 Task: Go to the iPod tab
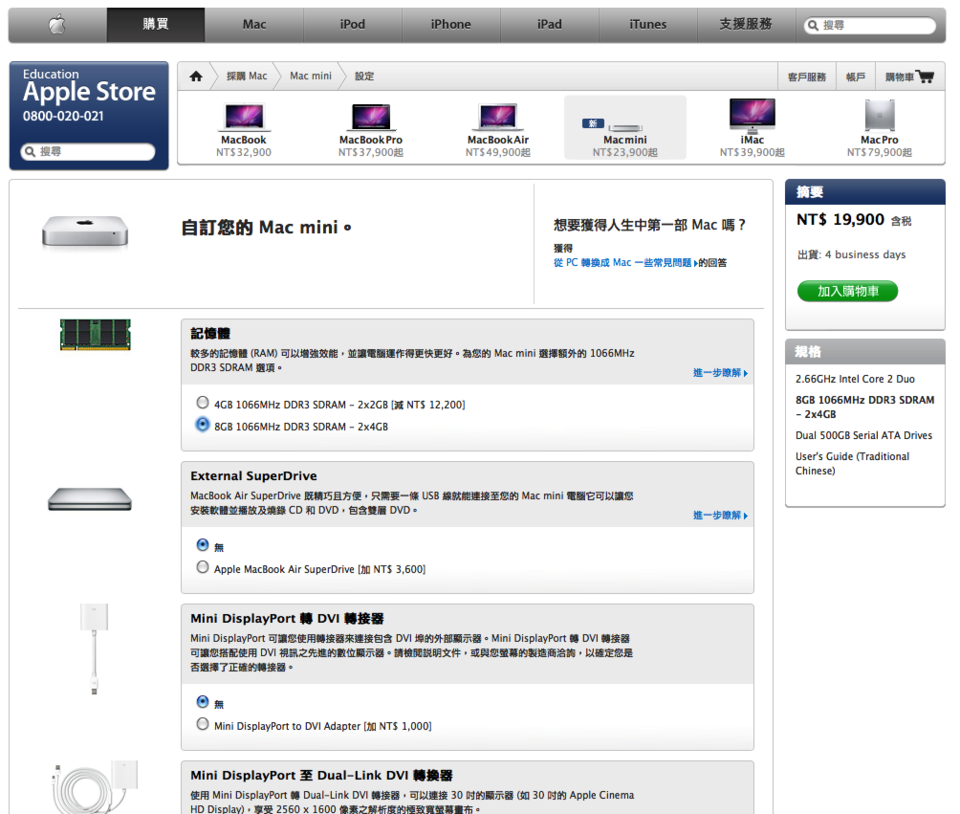(x=353, y=25)
